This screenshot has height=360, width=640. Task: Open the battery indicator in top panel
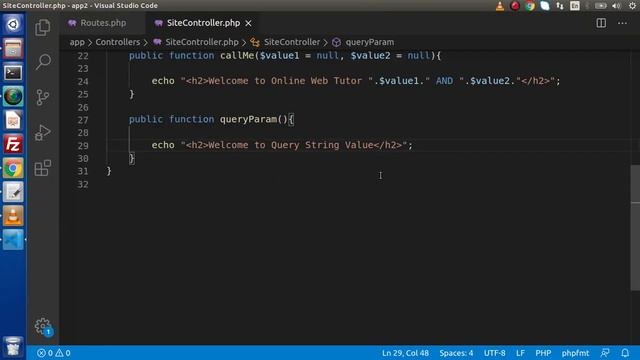[600, 6]
